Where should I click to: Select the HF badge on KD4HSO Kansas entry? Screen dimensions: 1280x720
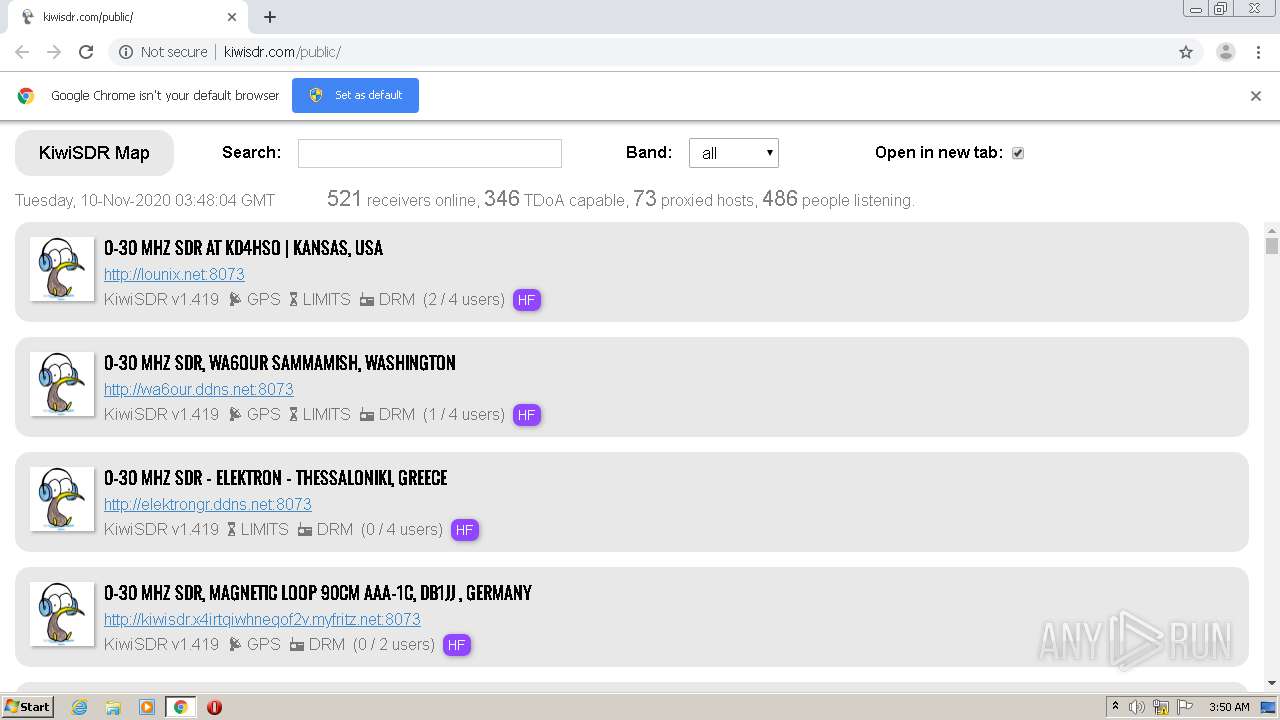click(527, 300)
